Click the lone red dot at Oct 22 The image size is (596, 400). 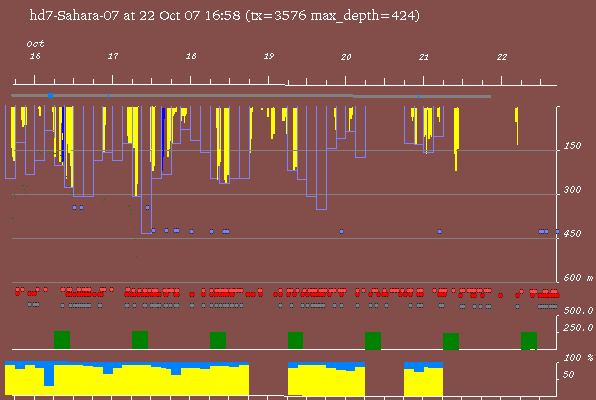point(501,295)
